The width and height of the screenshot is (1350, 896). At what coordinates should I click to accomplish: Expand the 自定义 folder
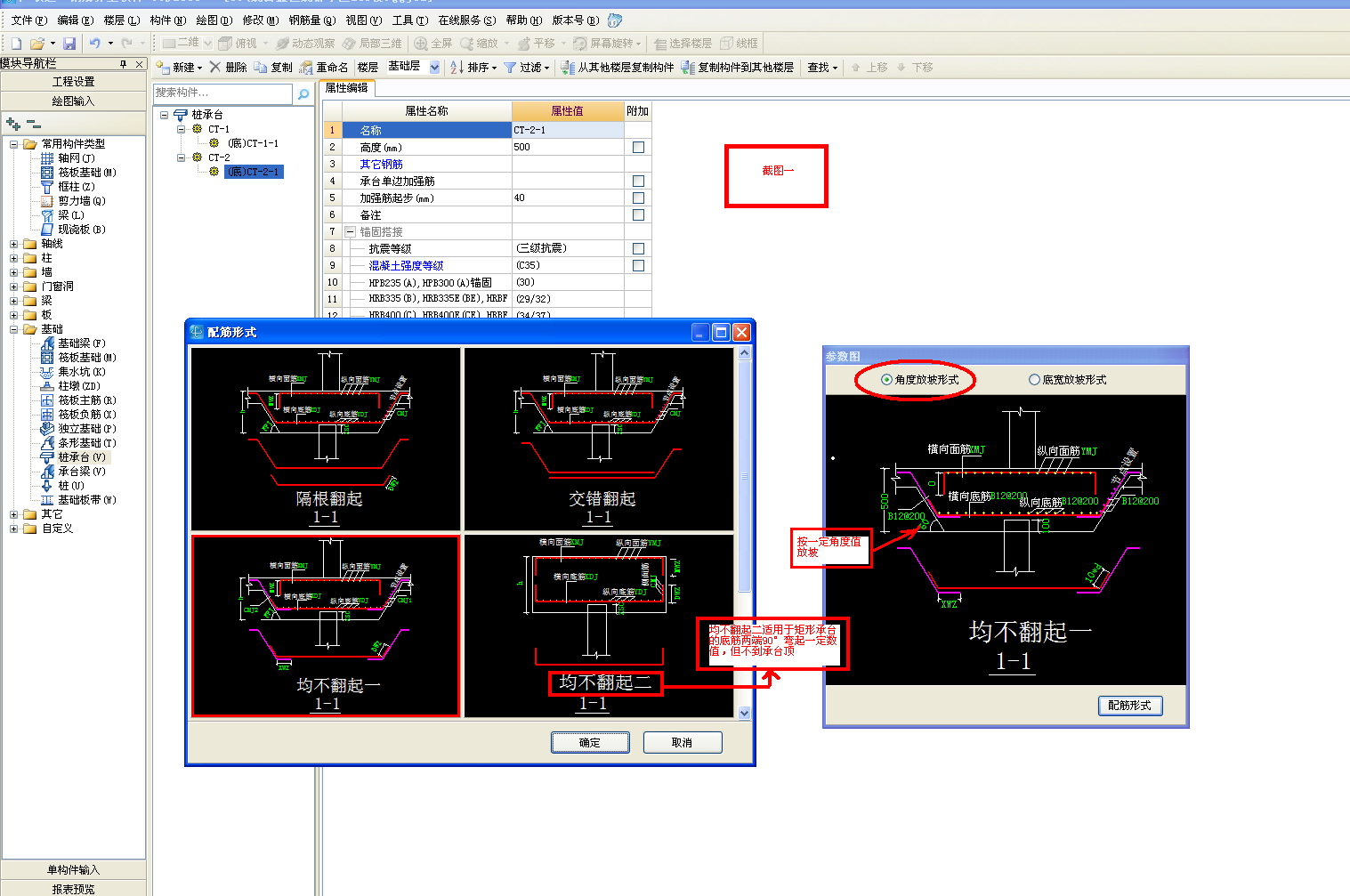pyautogui.click(x=14, y=528)
